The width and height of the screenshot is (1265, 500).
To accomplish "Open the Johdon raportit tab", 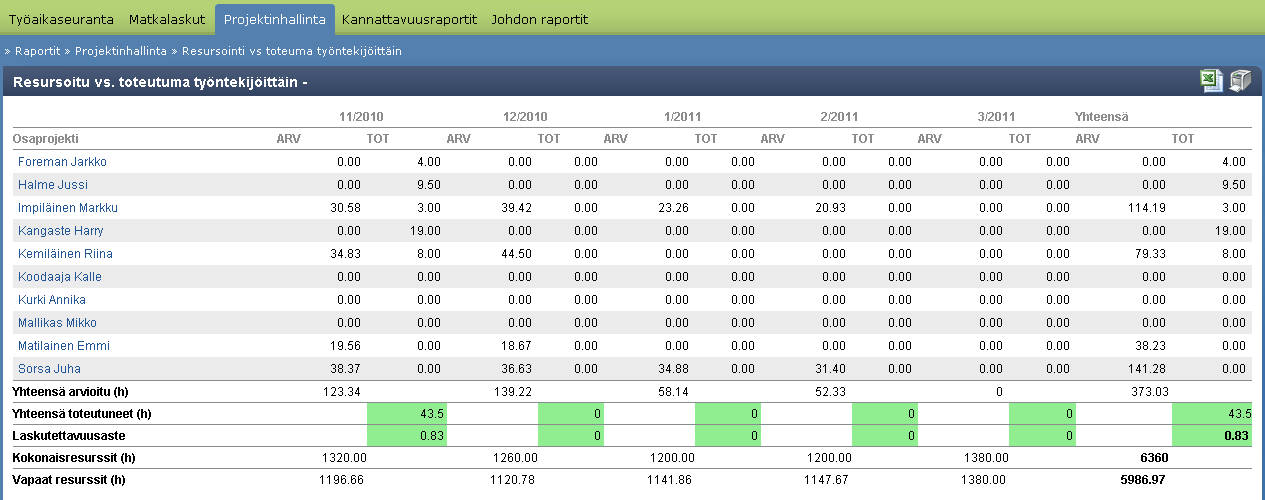I will [539, 19].
